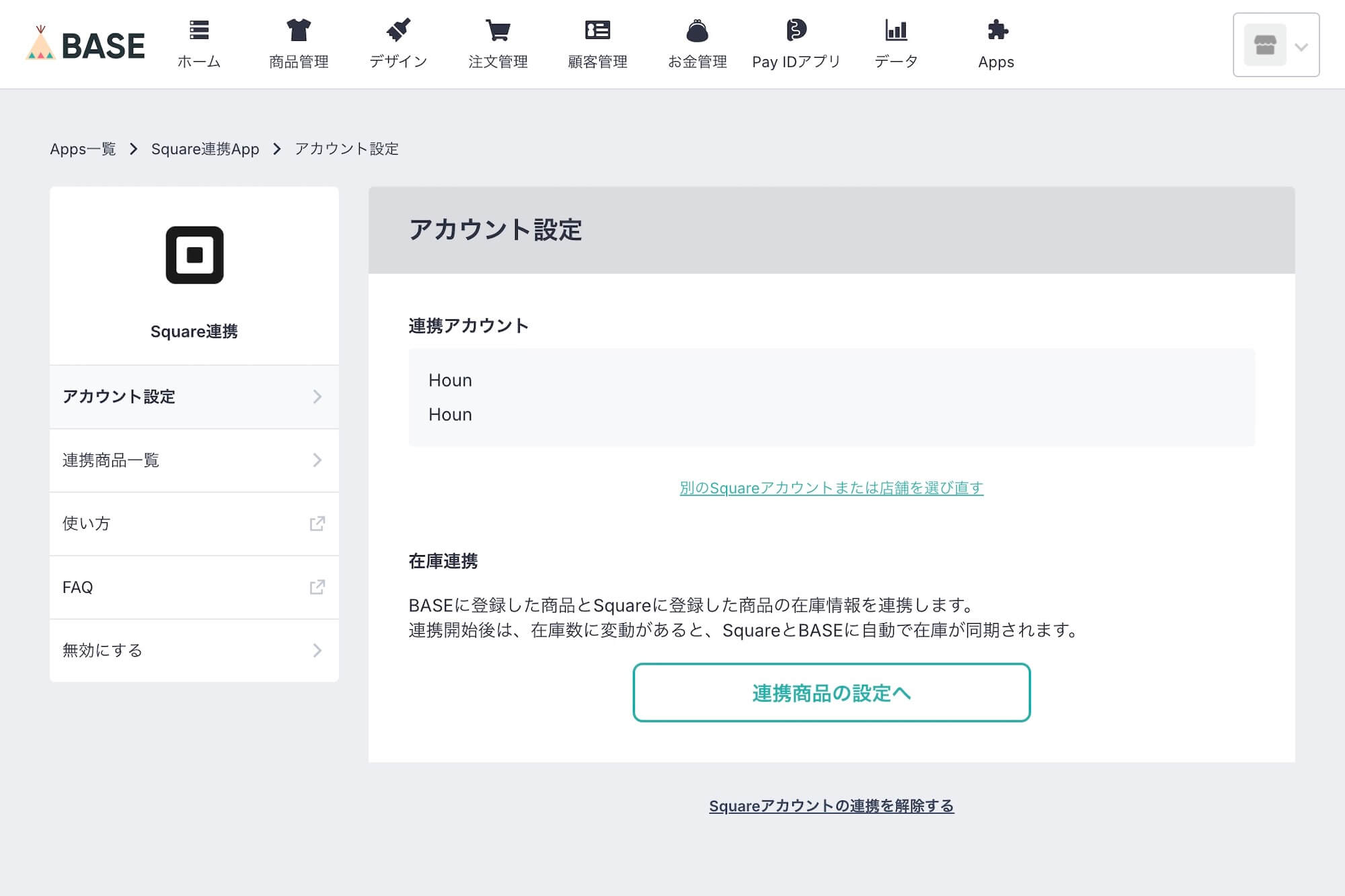Click アカウント設定 breadcrumb text
Screen dimensions: 1345x896
(x=346, y=149)
